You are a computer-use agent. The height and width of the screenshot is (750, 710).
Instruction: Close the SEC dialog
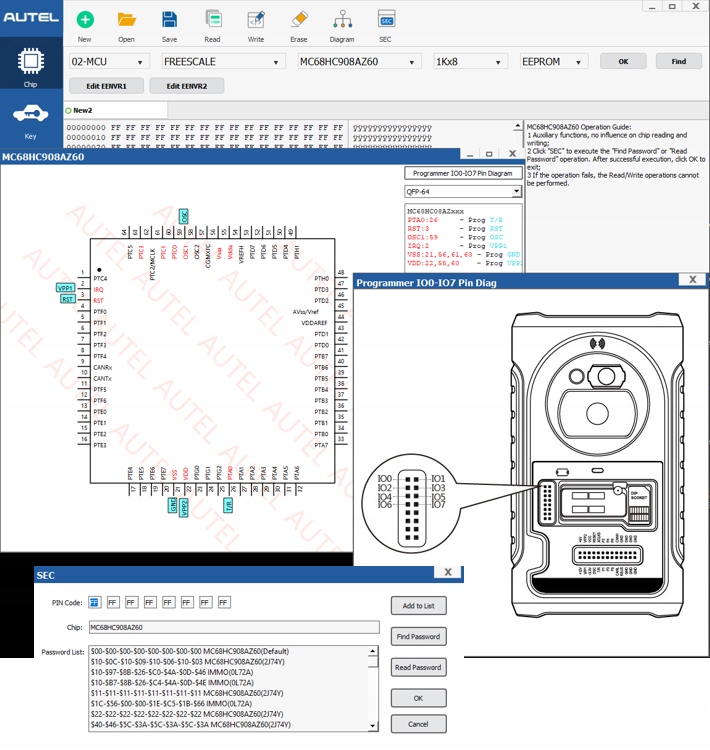pyautogui.click(x=448, y=572)
